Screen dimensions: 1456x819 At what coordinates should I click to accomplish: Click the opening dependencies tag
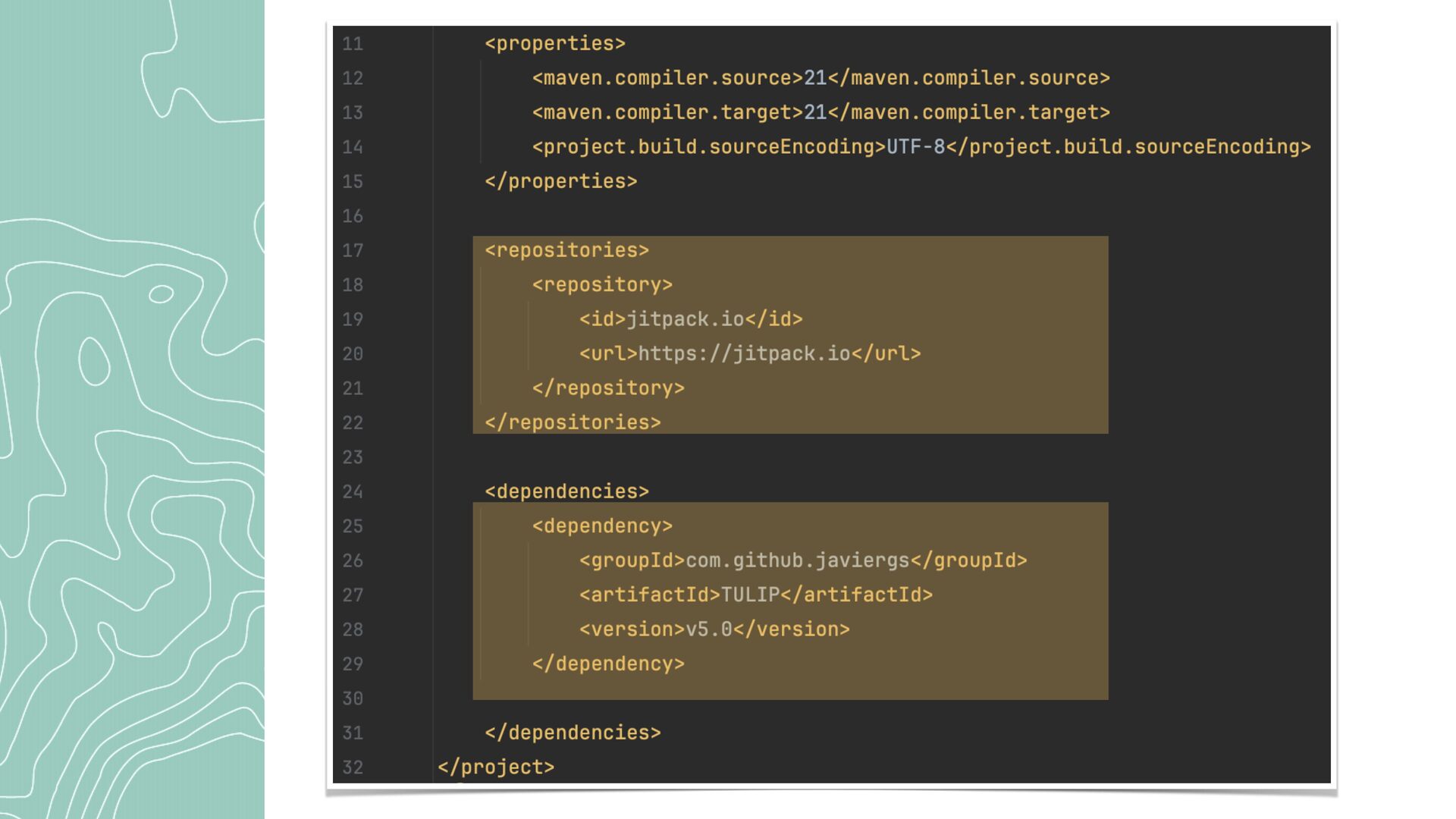(x=566, y=491)
